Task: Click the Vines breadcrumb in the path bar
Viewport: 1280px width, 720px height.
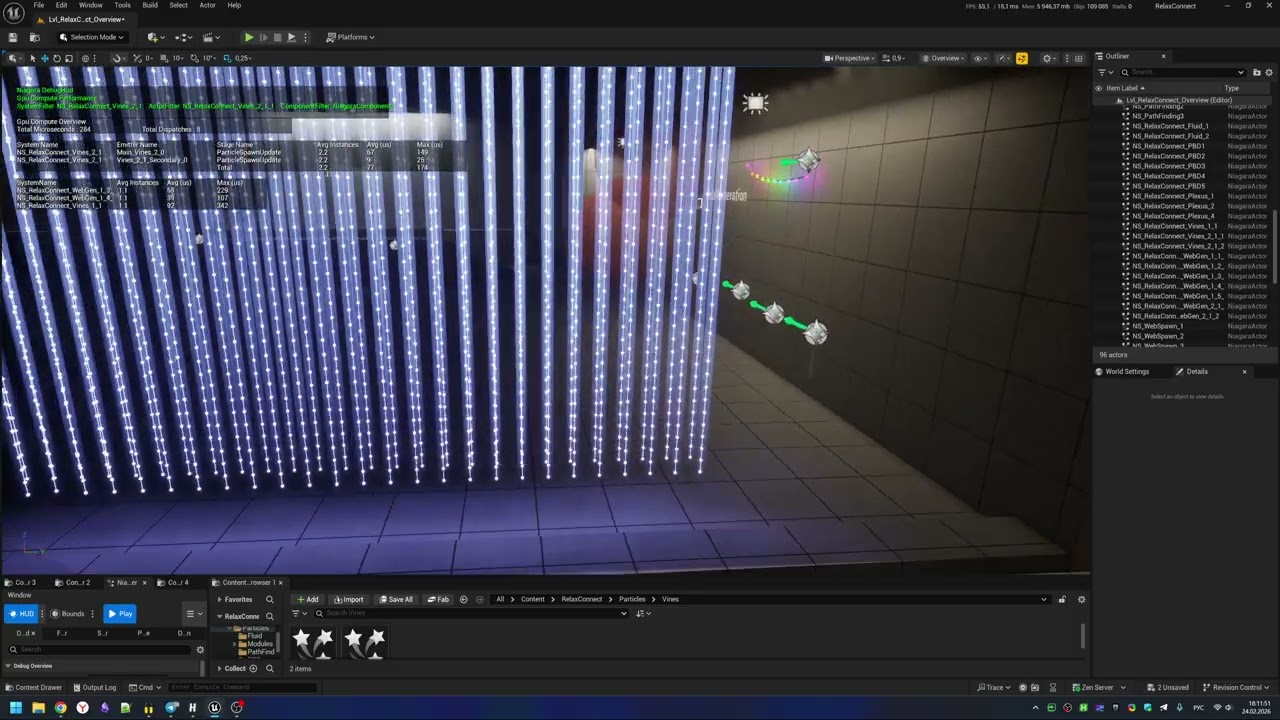Action: 670,600
